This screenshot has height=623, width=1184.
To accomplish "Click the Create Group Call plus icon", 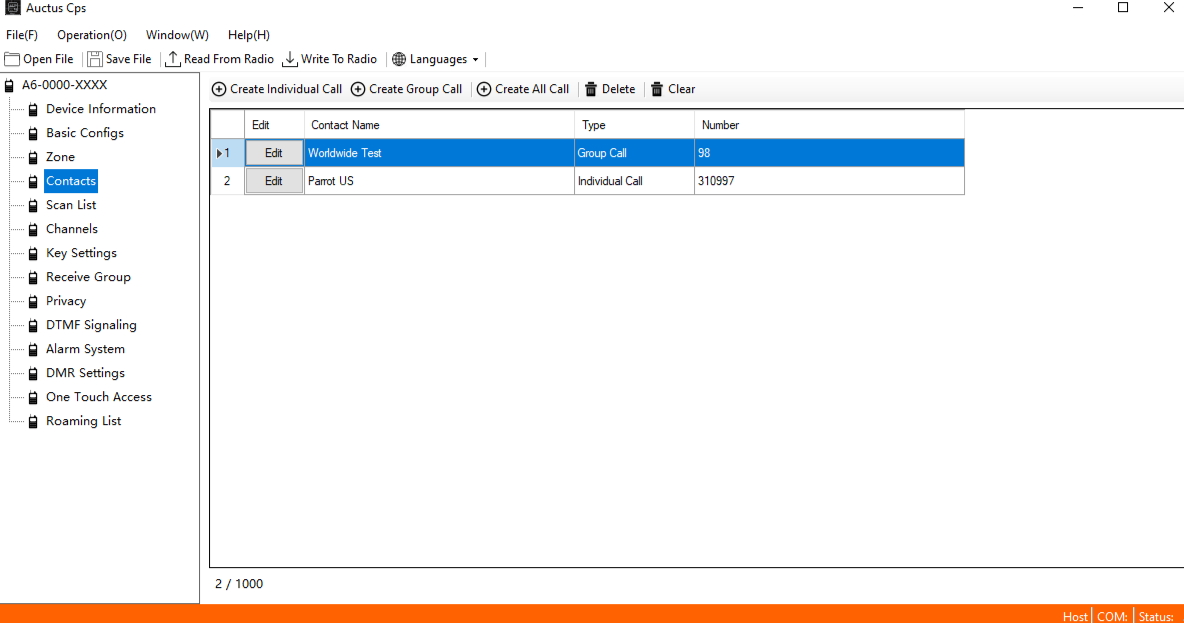I will (358, 89).
